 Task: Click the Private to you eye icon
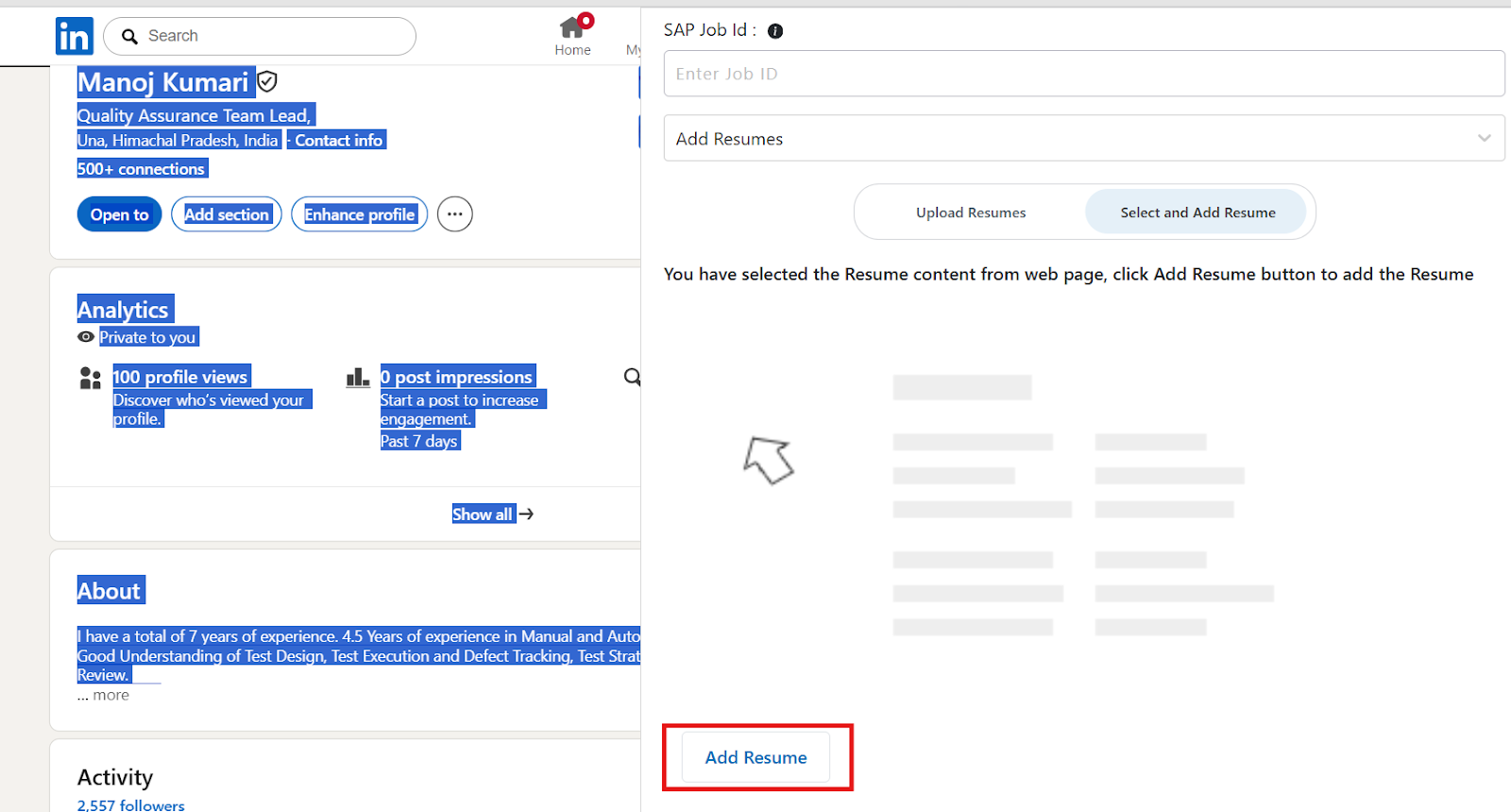click(86, 337)
